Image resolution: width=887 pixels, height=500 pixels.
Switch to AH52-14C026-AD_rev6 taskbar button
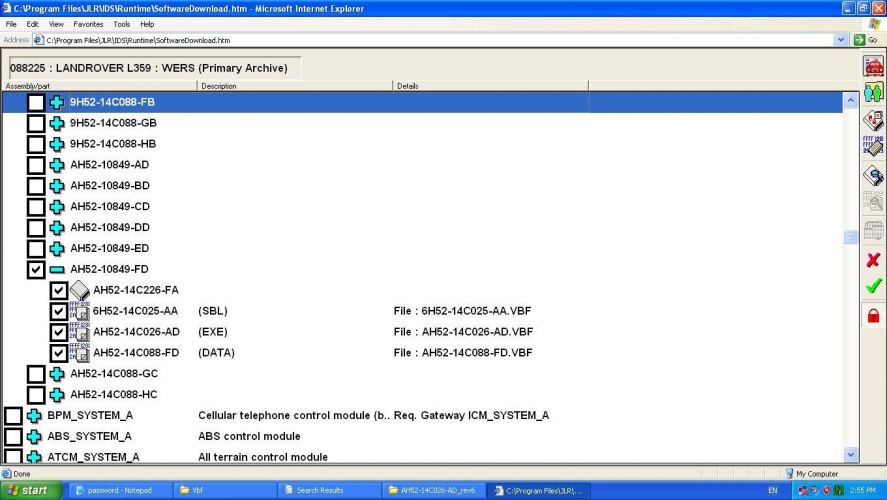(x=434, y=490)
